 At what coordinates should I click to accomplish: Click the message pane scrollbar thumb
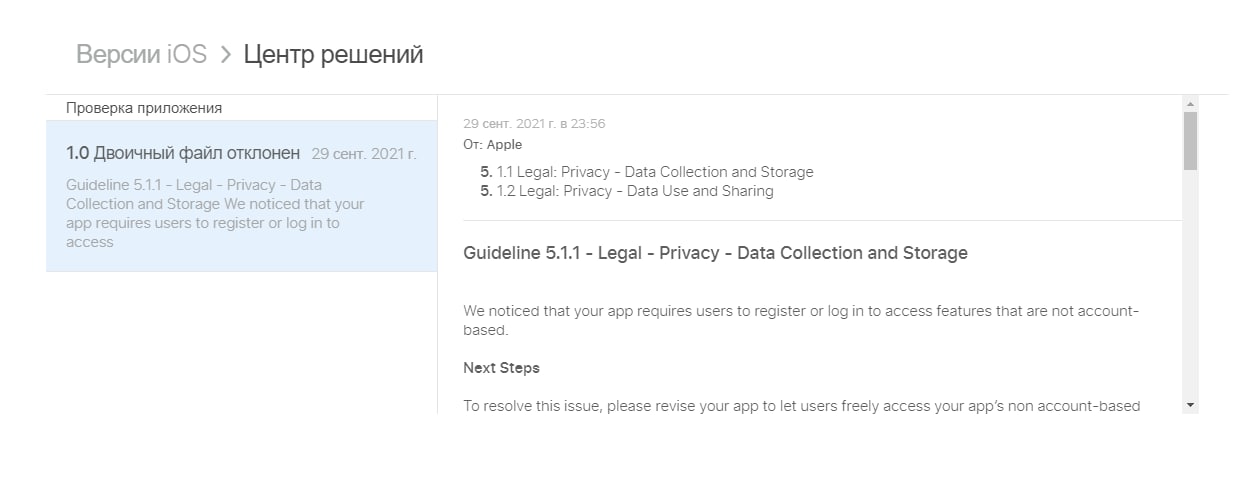tap(1190, 140)
